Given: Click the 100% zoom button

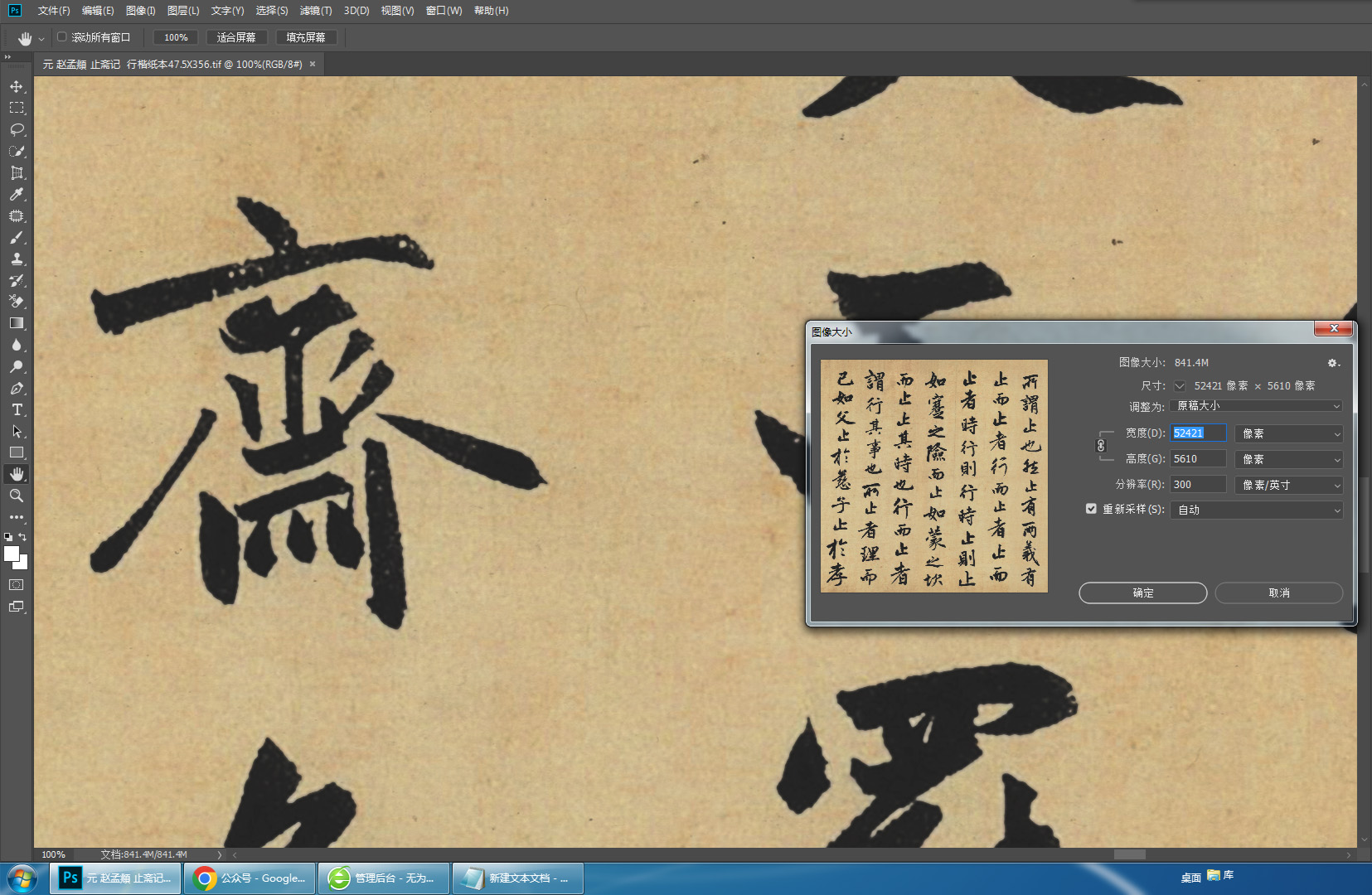Looking at the screenshot, I should pyautogui.click(x=176, y=37).
